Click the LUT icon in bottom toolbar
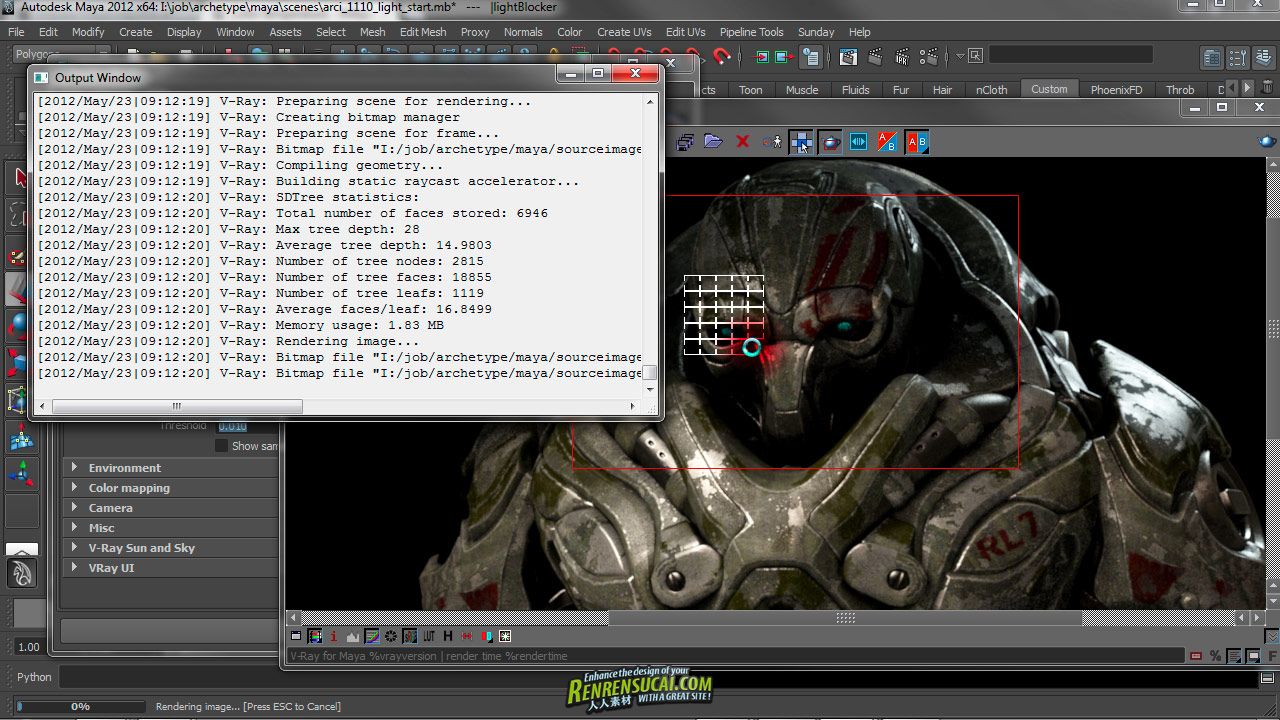 point(429,636)
